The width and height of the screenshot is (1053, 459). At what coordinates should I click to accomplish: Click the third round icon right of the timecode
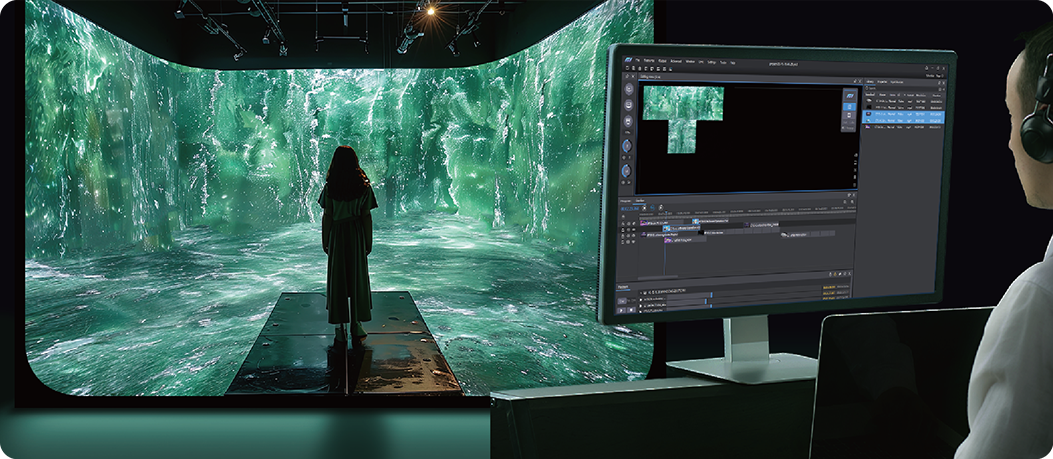pos(661,208)
